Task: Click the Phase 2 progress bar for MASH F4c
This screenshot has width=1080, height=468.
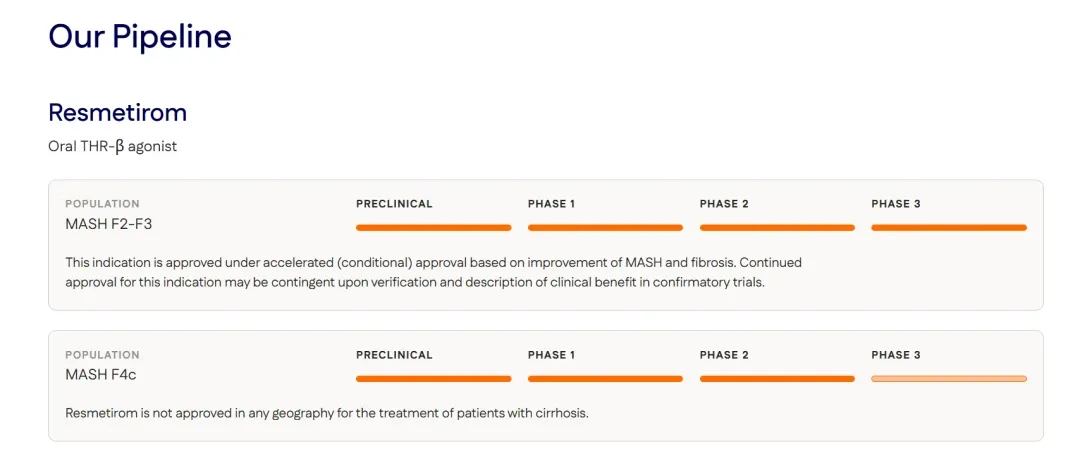Action: click(x=777, y=378)
